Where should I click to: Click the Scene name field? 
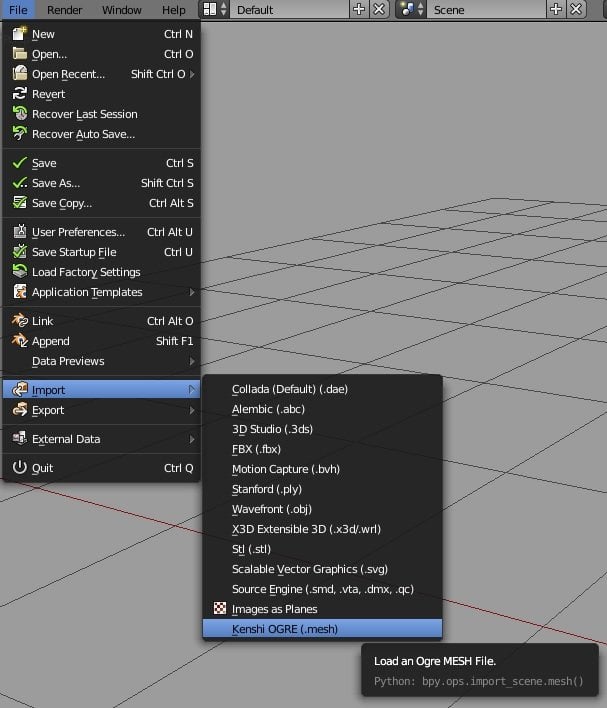[x=486, y=9]
